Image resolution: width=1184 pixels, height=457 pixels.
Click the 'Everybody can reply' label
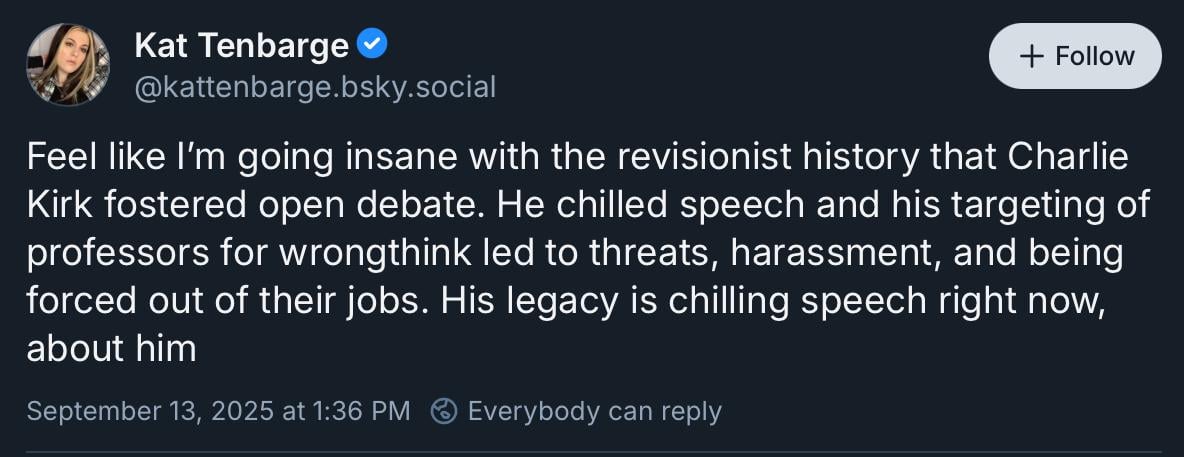pyautogui.click(x=594, y=411)
